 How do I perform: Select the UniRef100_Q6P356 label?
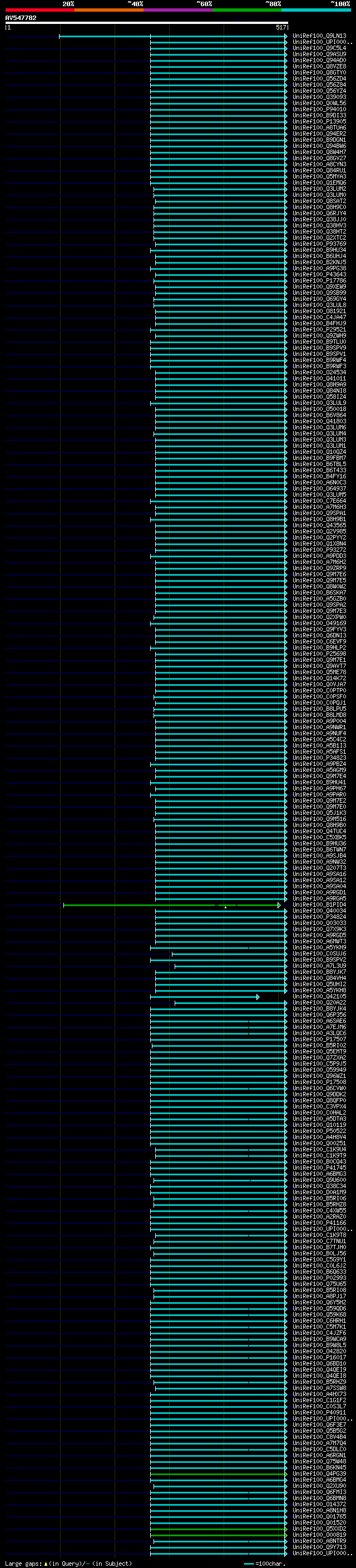pos(319,1015)
